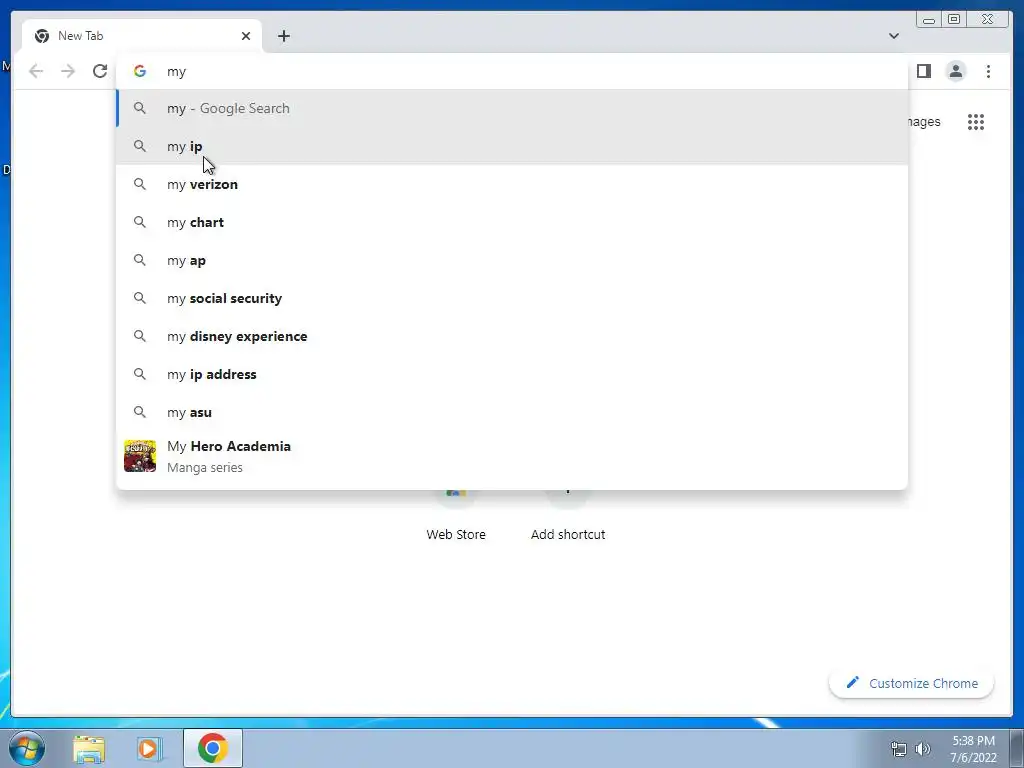Launch Windows Media Player from the taskbar
Viewport: 1024px width, 768px height.
[x=148, y=748]
